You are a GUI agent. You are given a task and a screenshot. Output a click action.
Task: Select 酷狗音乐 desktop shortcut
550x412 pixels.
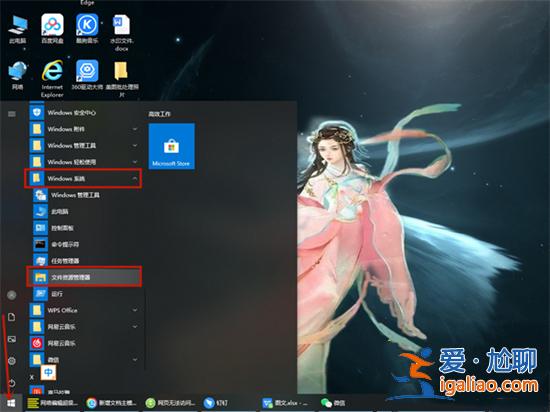tap(87, 29)
